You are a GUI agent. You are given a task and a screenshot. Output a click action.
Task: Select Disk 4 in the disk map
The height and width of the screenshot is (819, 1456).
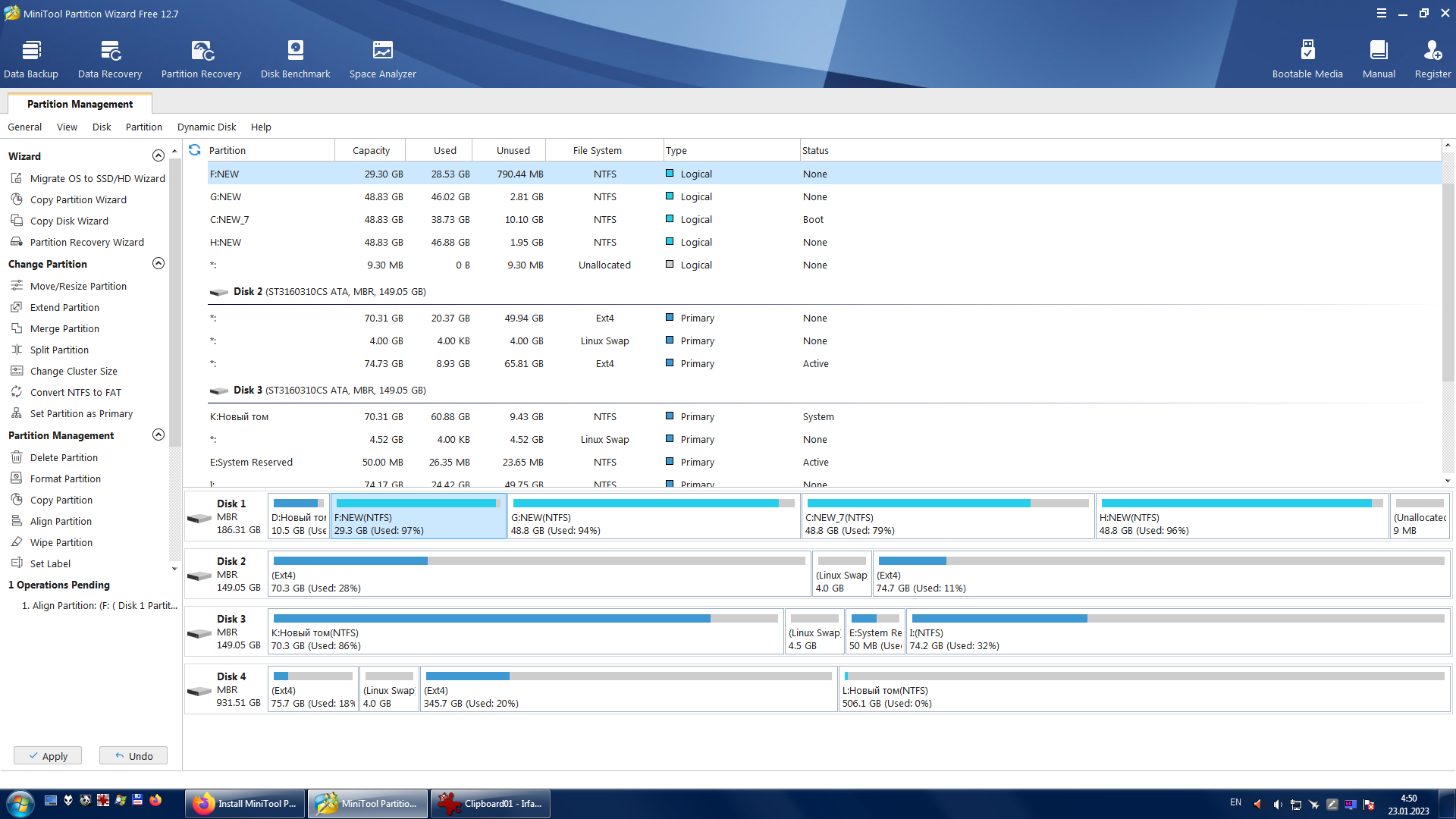(226, 689)
